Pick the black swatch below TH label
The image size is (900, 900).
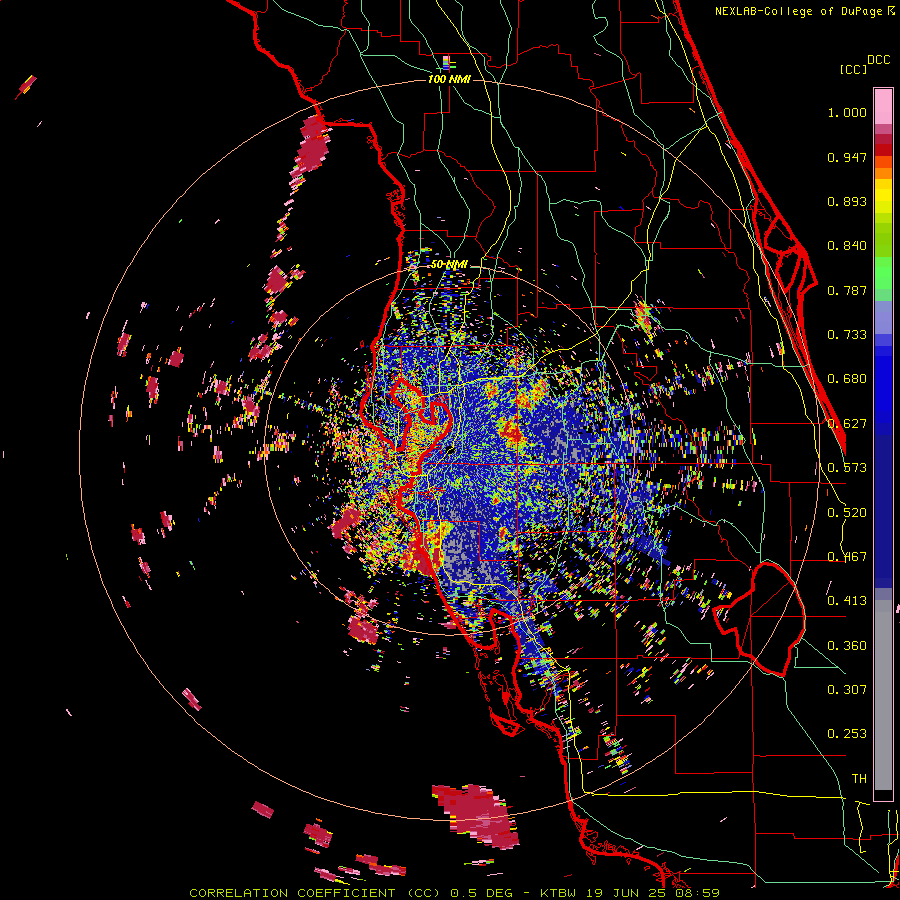883,795
